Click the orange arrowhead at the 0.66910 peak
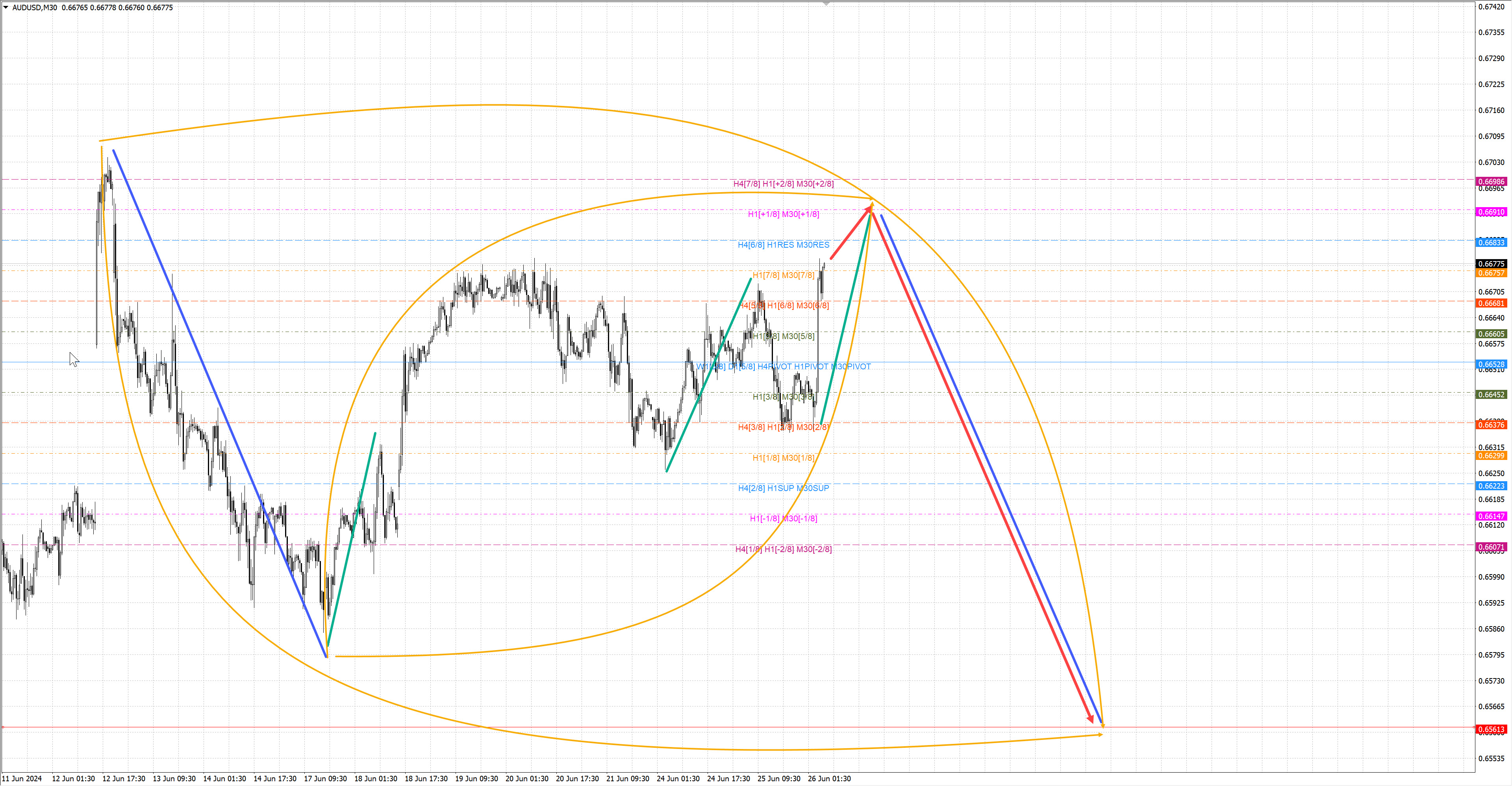 (x=872, y=203)
